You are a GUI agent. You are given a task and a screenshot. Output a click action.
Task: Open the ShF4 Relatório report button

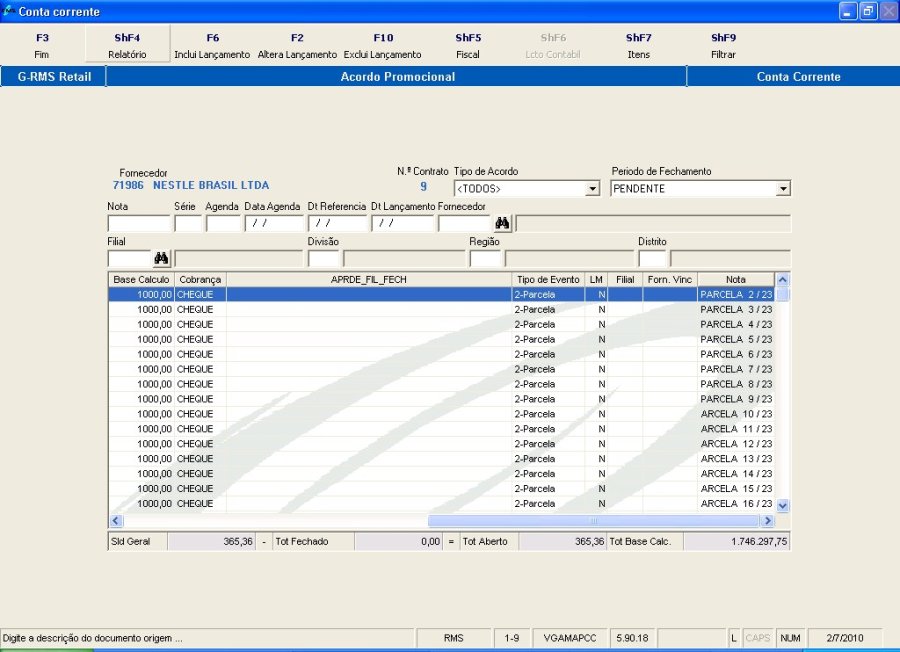tap(127, 46)
